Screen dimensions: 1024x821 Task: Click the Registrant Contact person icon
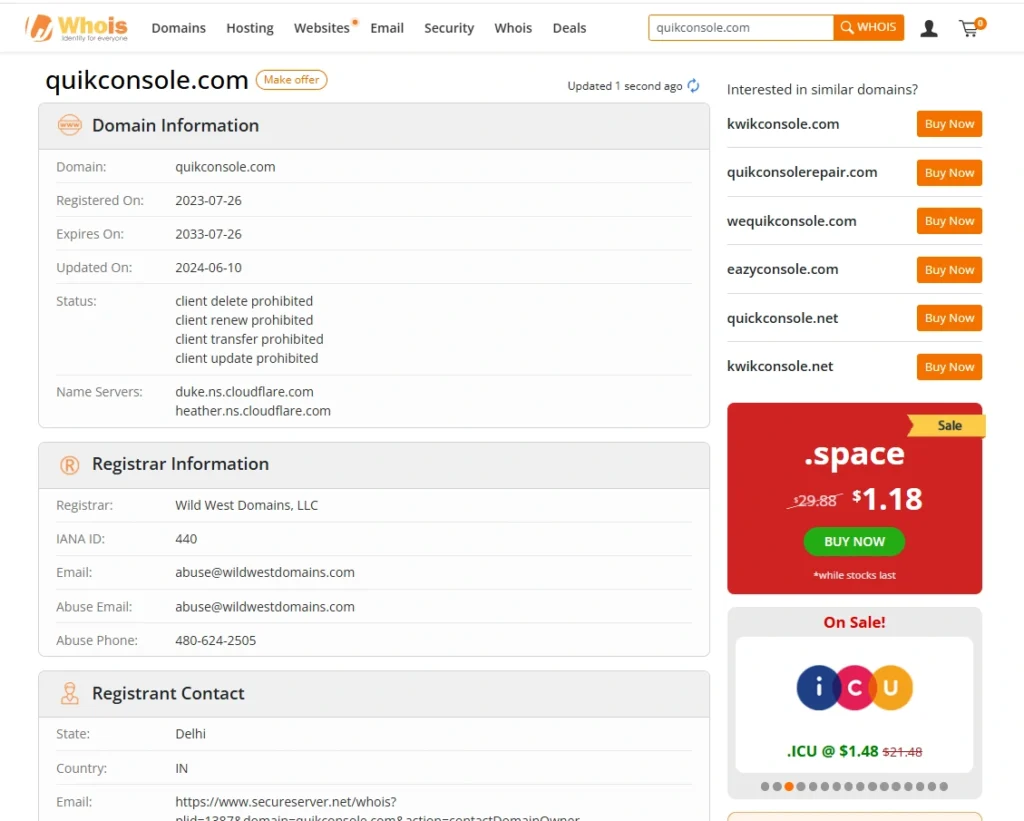(x=70, y=693)
